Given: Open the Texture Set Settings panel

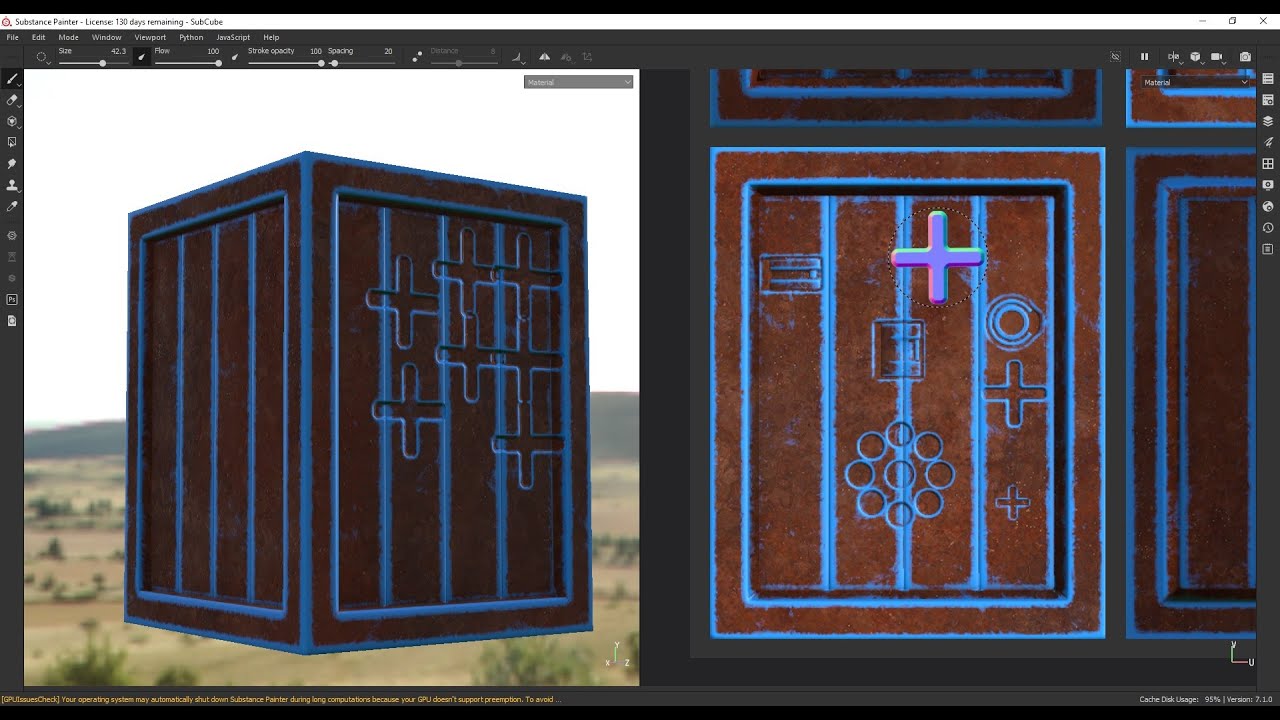Looking at the screenshot, I should [1268, 100].
